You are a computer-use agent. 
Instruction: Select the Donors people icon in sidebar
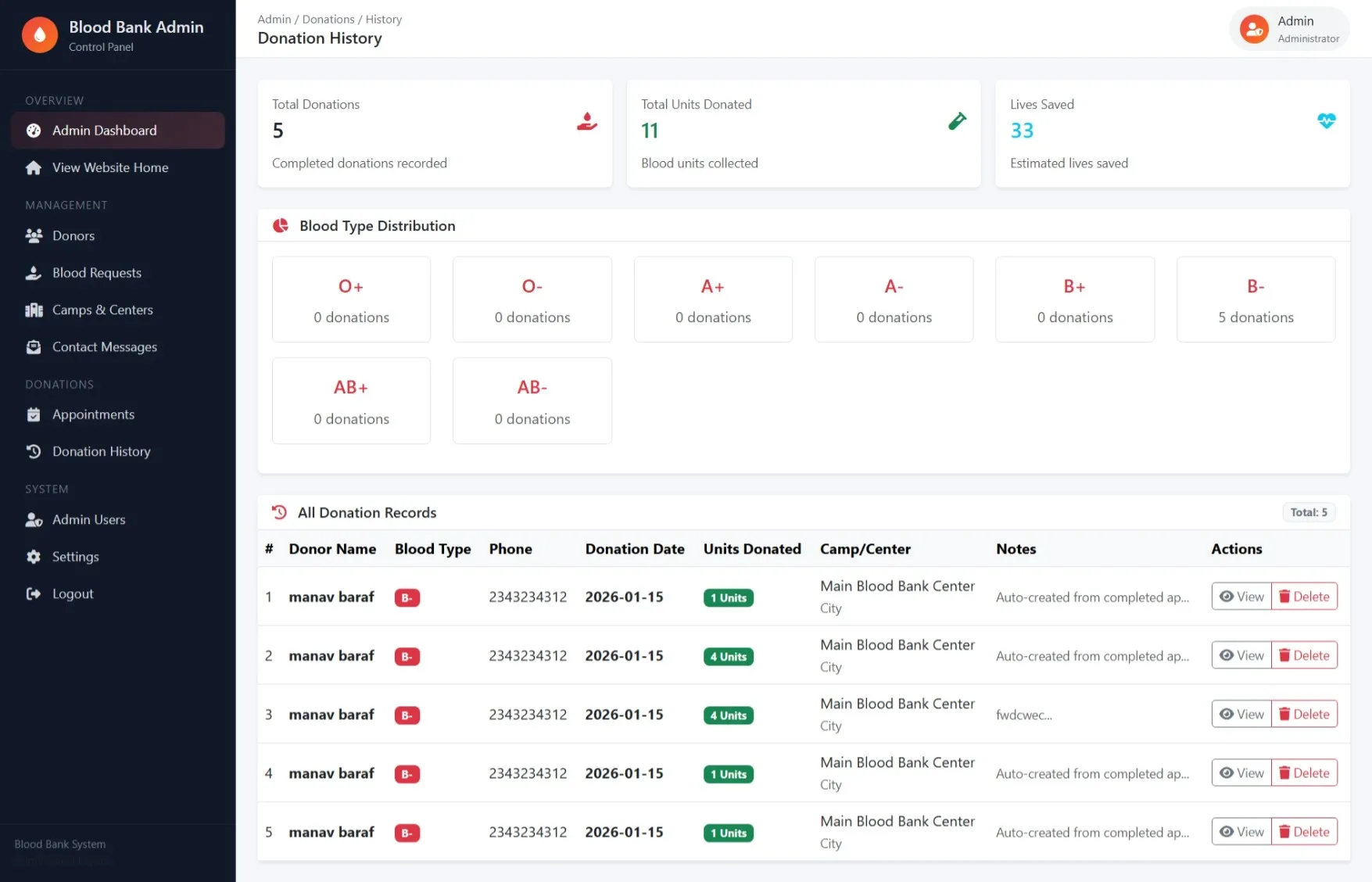(x=34, y=235)
